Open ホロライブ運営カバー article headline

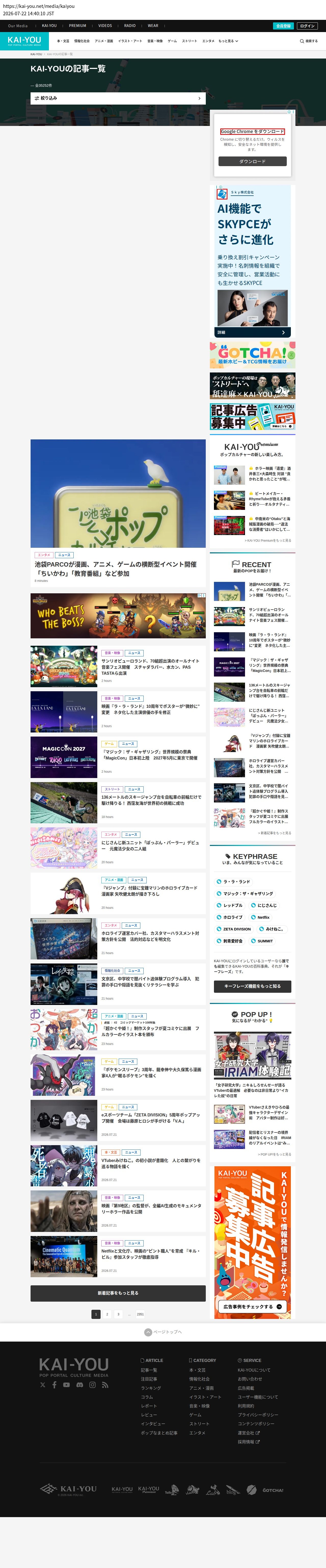tap(151, 936)
